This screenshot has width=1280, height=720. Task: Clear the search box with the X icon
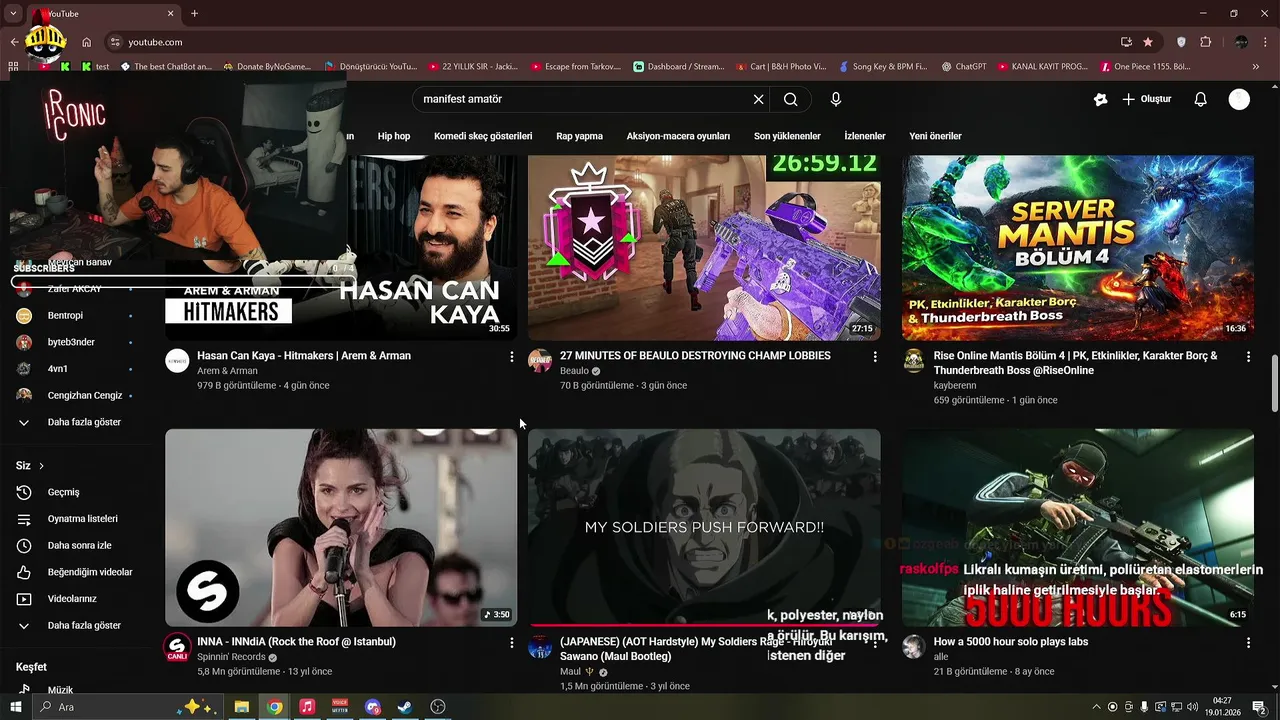[758, 99]
